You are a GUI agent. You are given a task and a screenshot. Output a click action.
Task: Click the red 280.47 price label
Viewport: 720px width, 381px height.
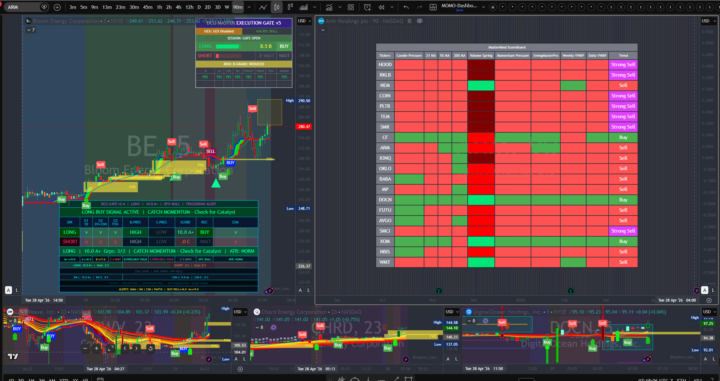coord(304,126)
